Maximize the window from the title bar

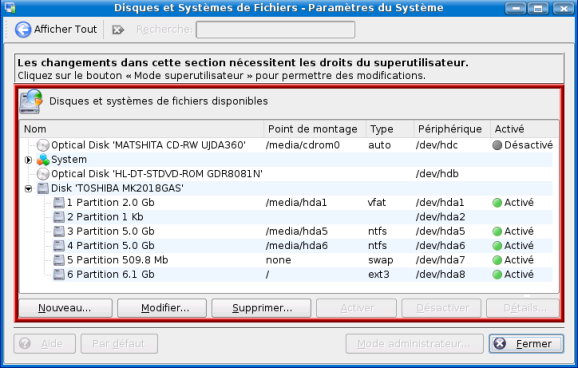pyautogui.click(x=538, y=8)
